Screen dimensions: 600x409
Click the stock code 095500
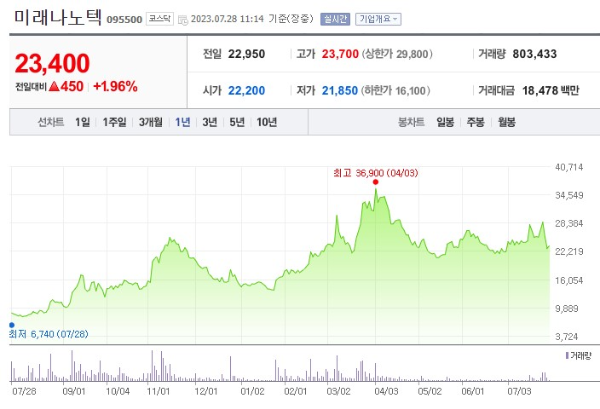124,20
